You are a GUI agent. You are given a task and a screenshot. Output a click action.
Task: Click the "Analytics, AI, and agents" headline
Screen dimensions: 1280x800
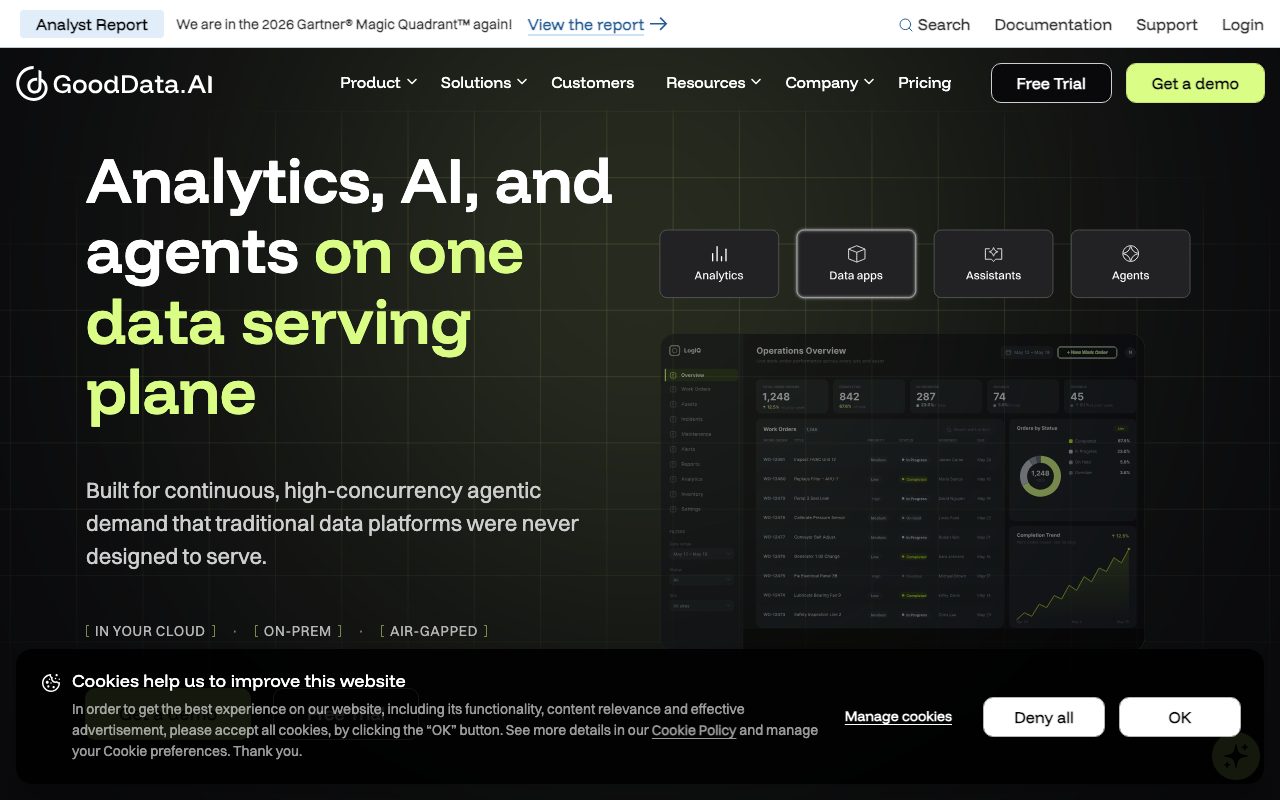click(x=349, y=287)
